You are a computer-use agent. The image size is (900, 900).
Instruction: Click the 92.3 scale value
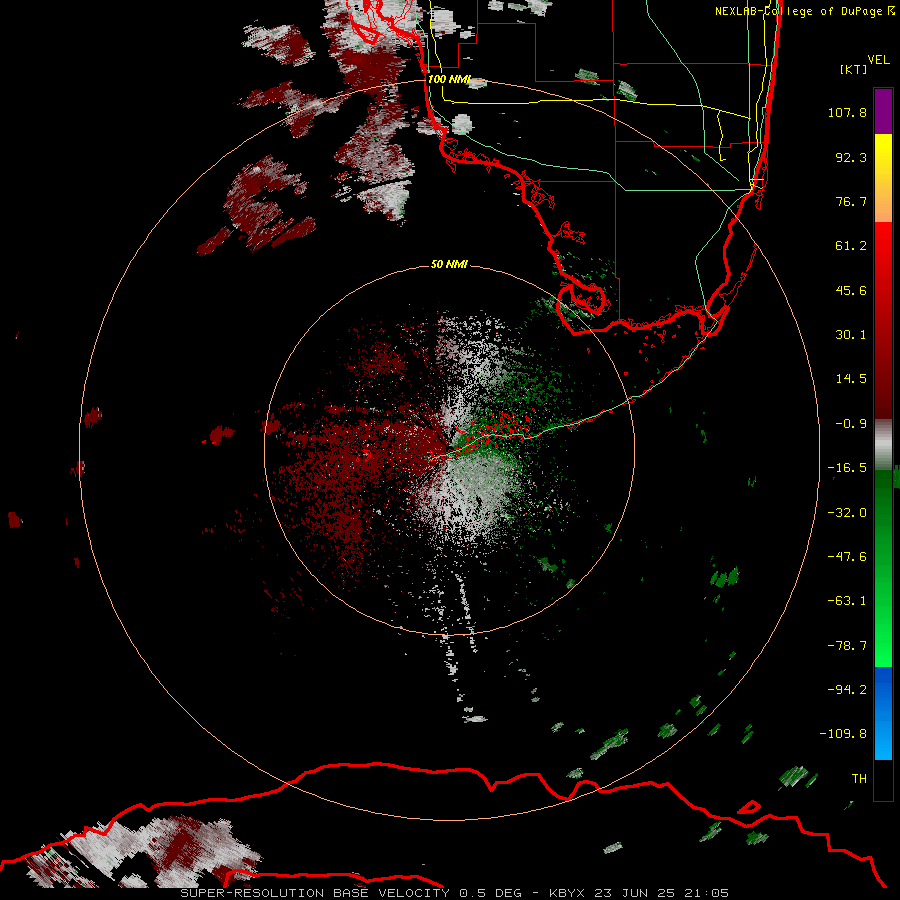pos(851,157)
